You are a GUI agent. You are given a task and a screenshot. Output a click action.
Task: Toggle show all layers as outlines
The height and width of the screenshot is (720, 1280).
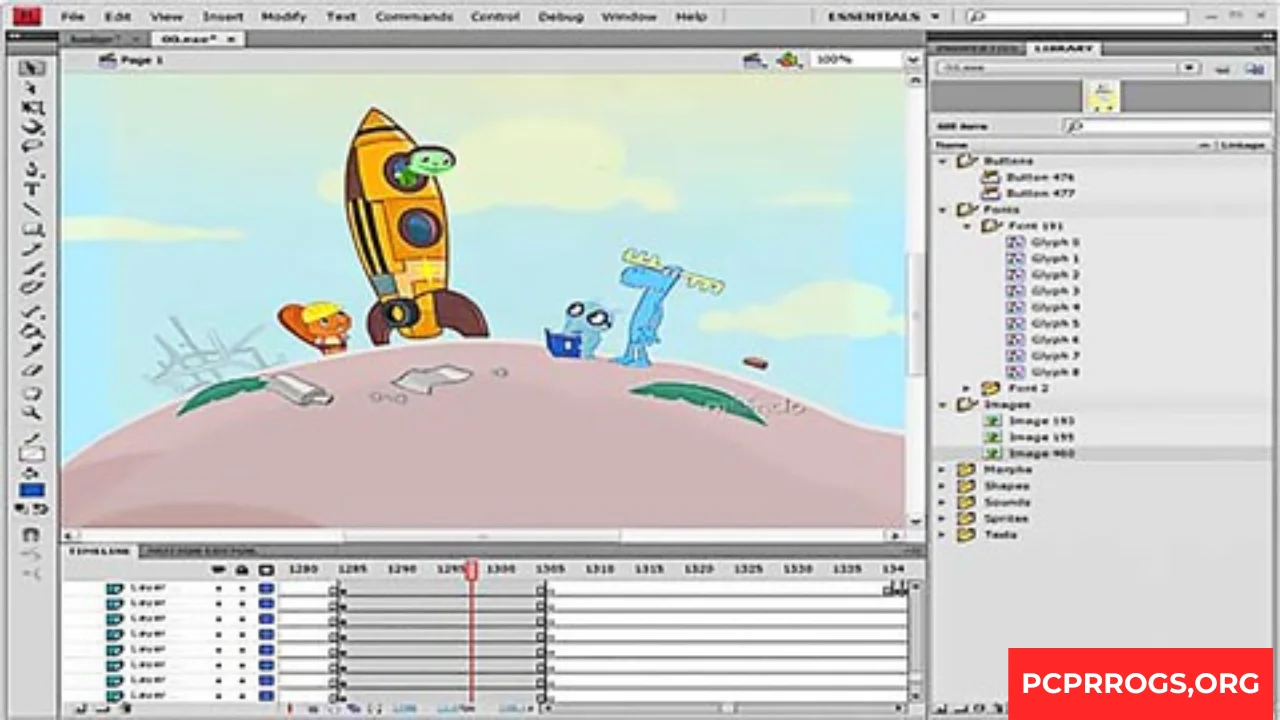[266, 570]
